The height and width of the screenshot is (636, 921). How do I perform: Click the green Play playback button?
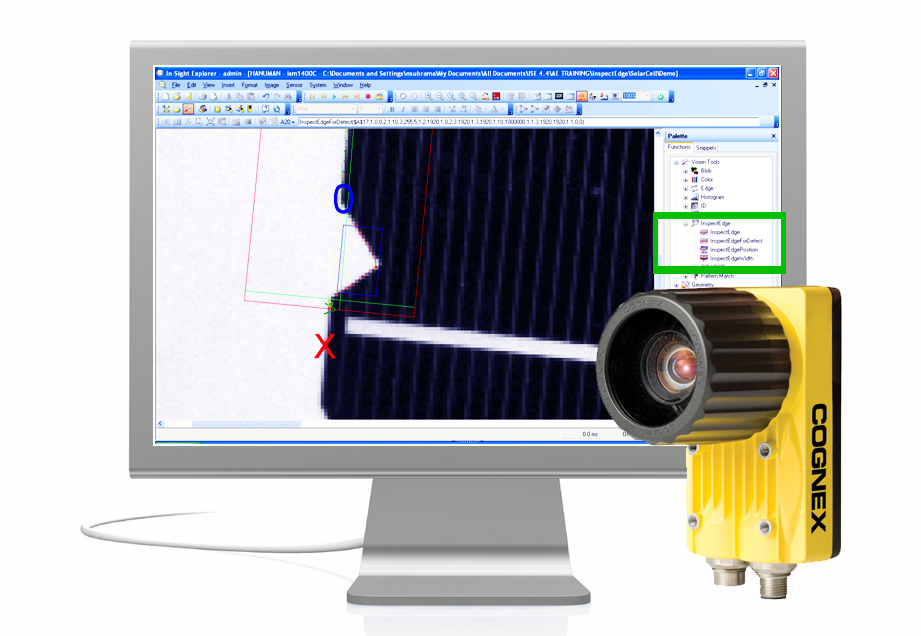tap(334, 96)
